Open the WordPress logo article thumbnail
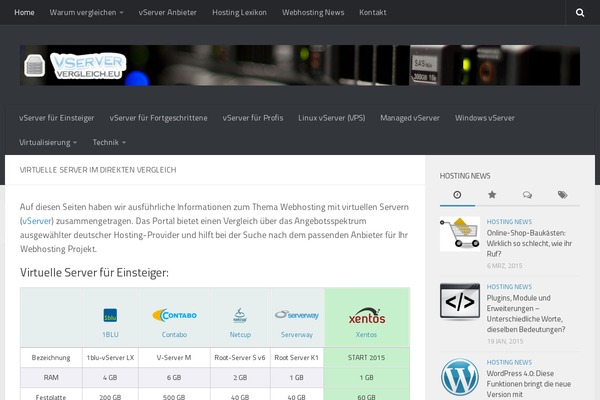Viewport: 600px width, 400px height. click(460, 377)
